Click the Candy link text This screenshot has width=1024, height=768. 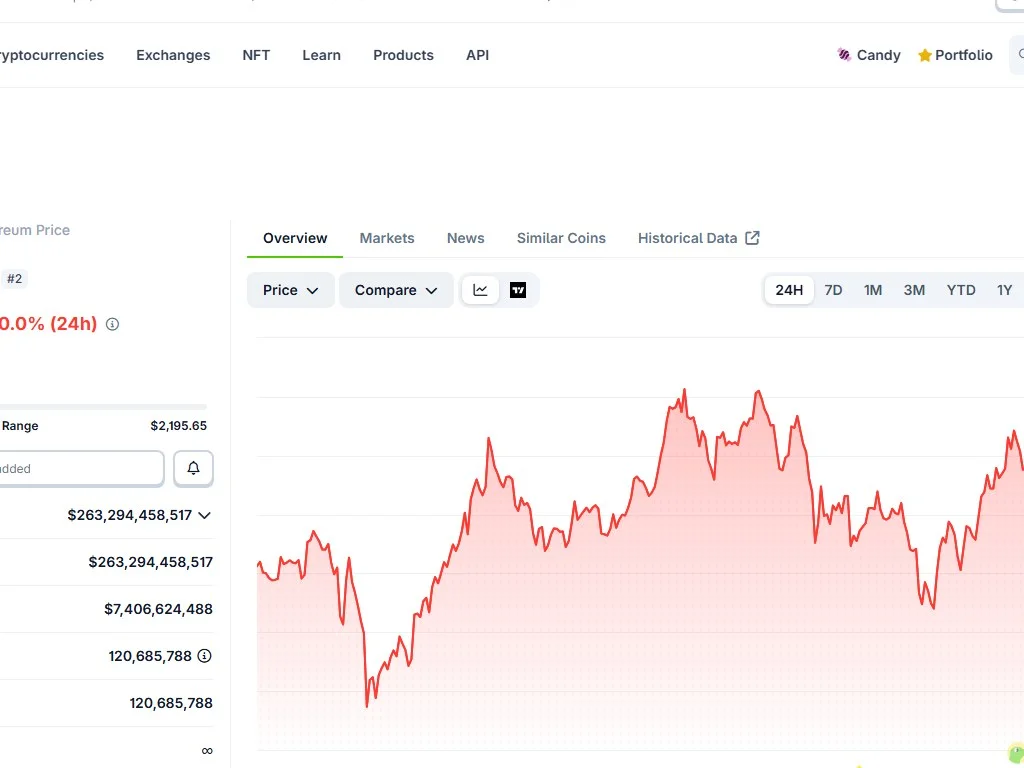click(x=878, y=56)
